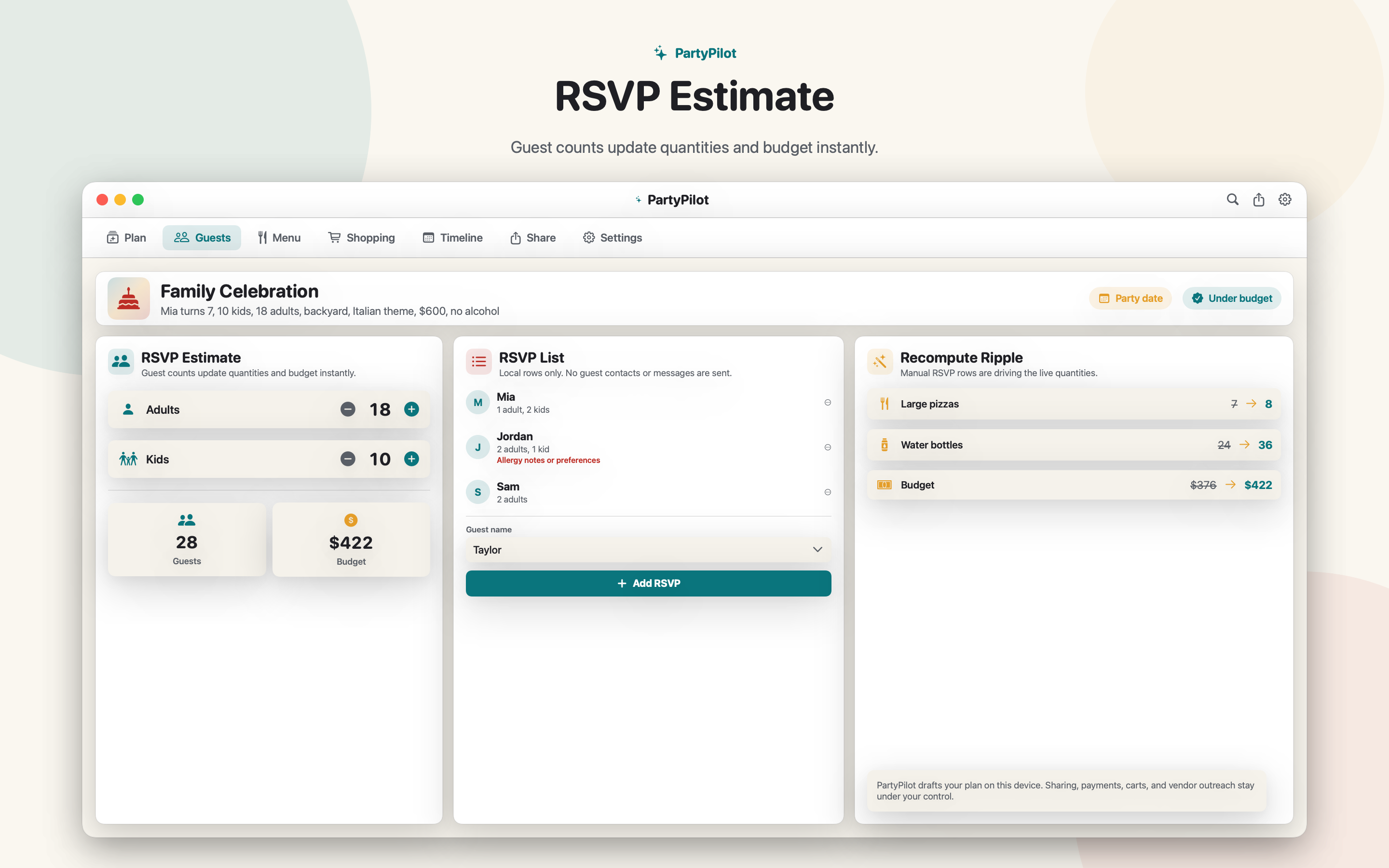Click the Large pizzas row
This screenshot has width=1389, height=868.
tap(1074, 404)
